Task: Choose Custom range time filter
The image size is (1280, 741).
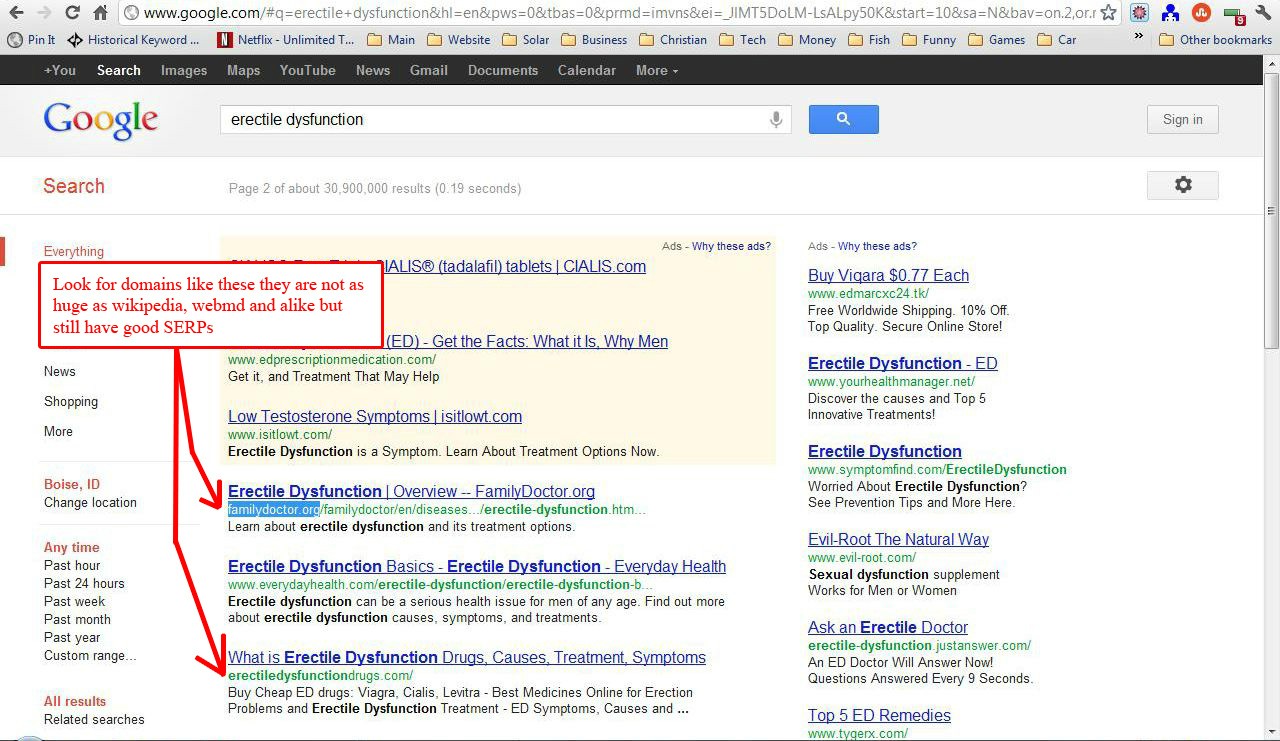Action: tap(90, 655)
